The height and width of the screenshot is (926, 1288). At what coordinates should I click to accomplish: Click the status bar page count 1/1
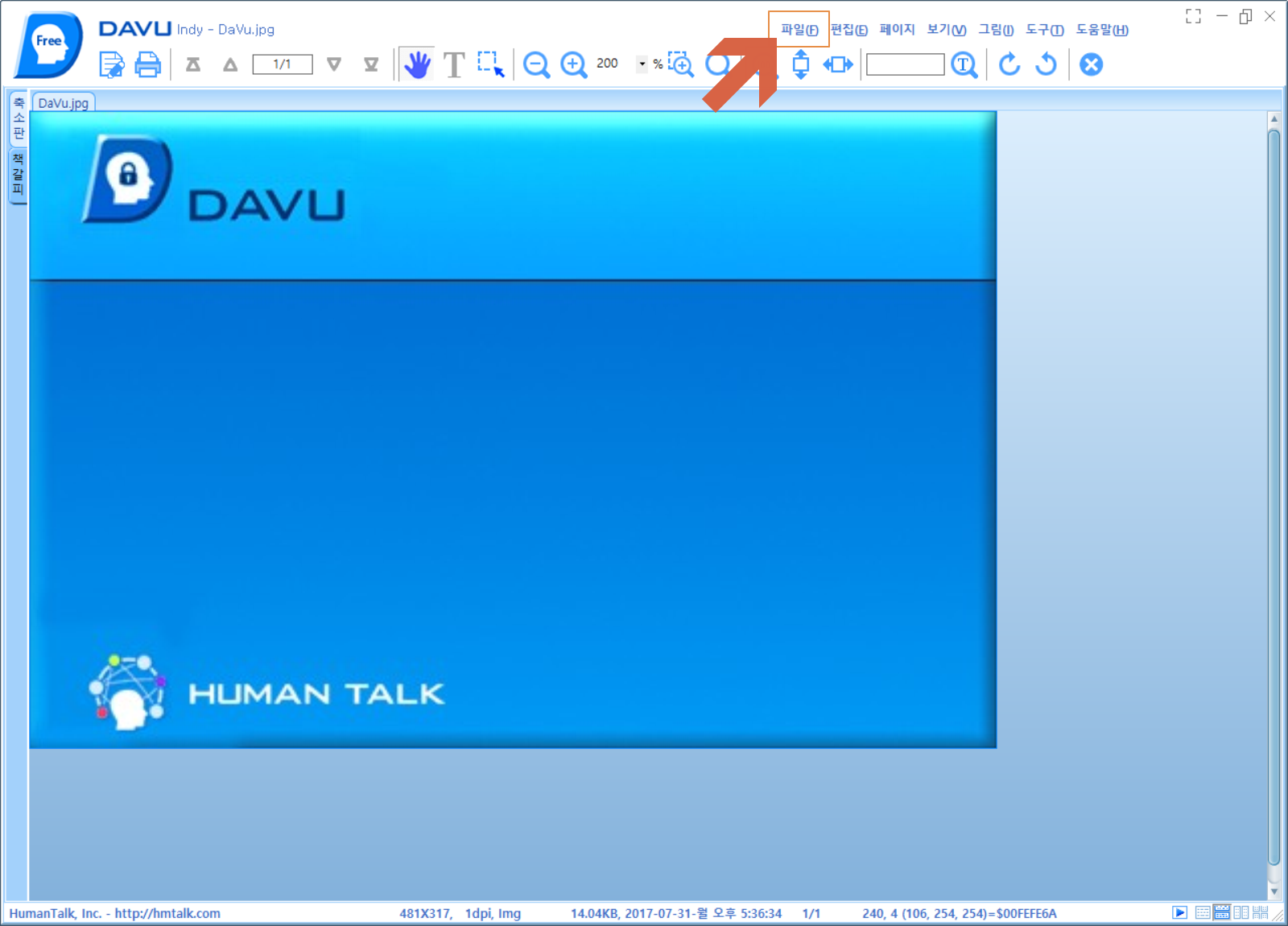point(811,913)
